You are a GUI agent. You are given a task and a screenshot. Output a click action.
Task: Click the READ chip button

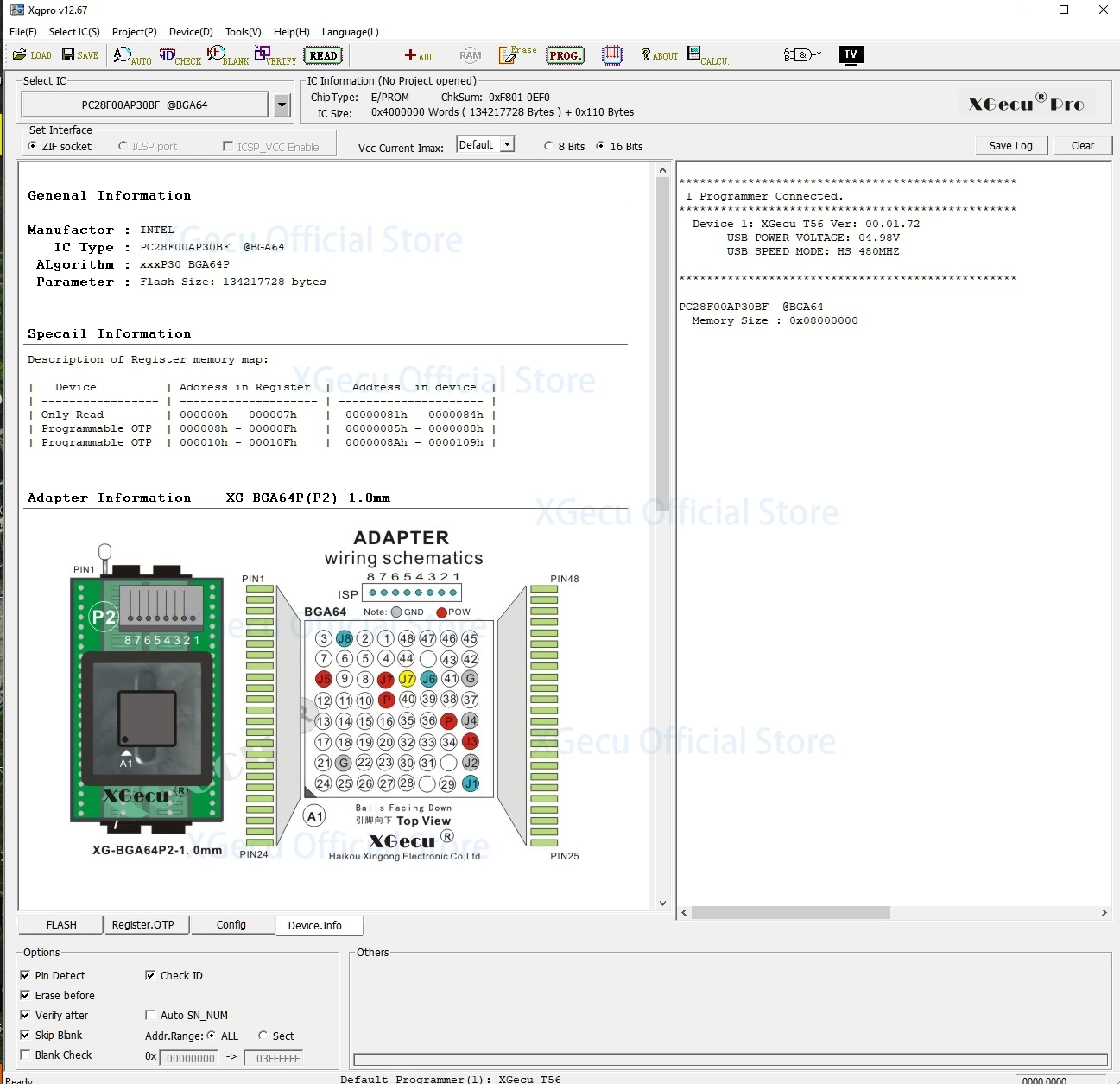point(323,55)
